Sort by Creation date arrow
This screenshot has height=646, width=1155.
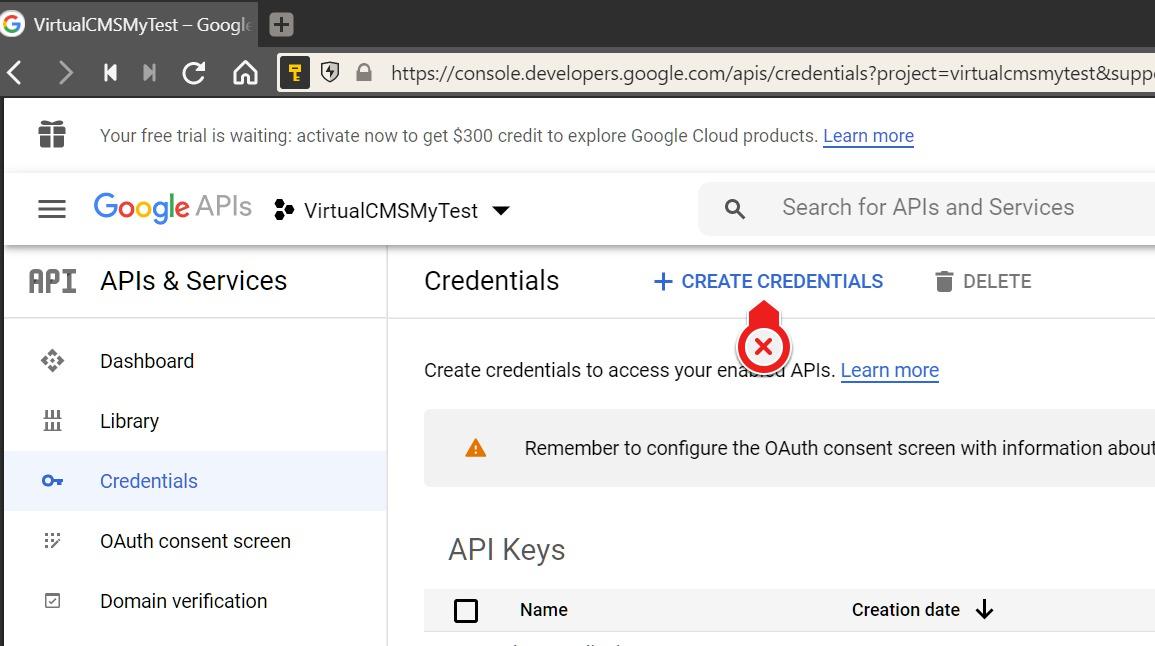point(984,610)
